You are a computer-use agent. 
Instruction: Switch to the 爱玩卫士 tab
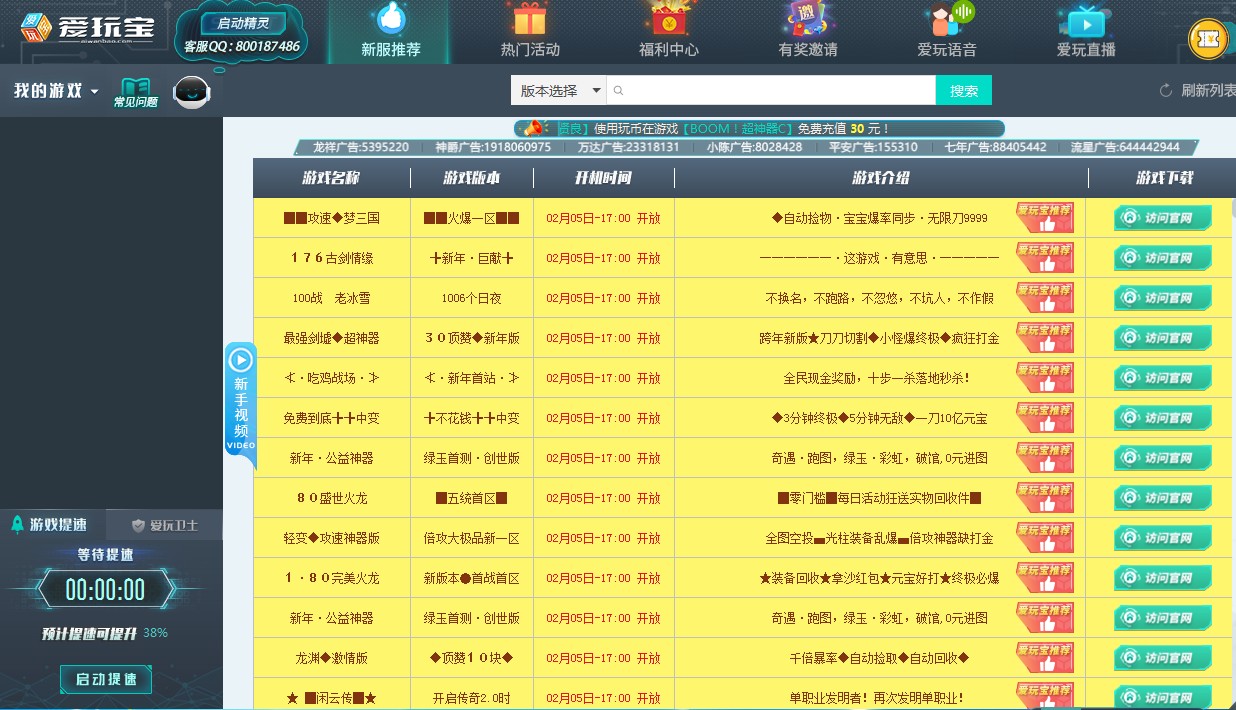coord(165,522)
